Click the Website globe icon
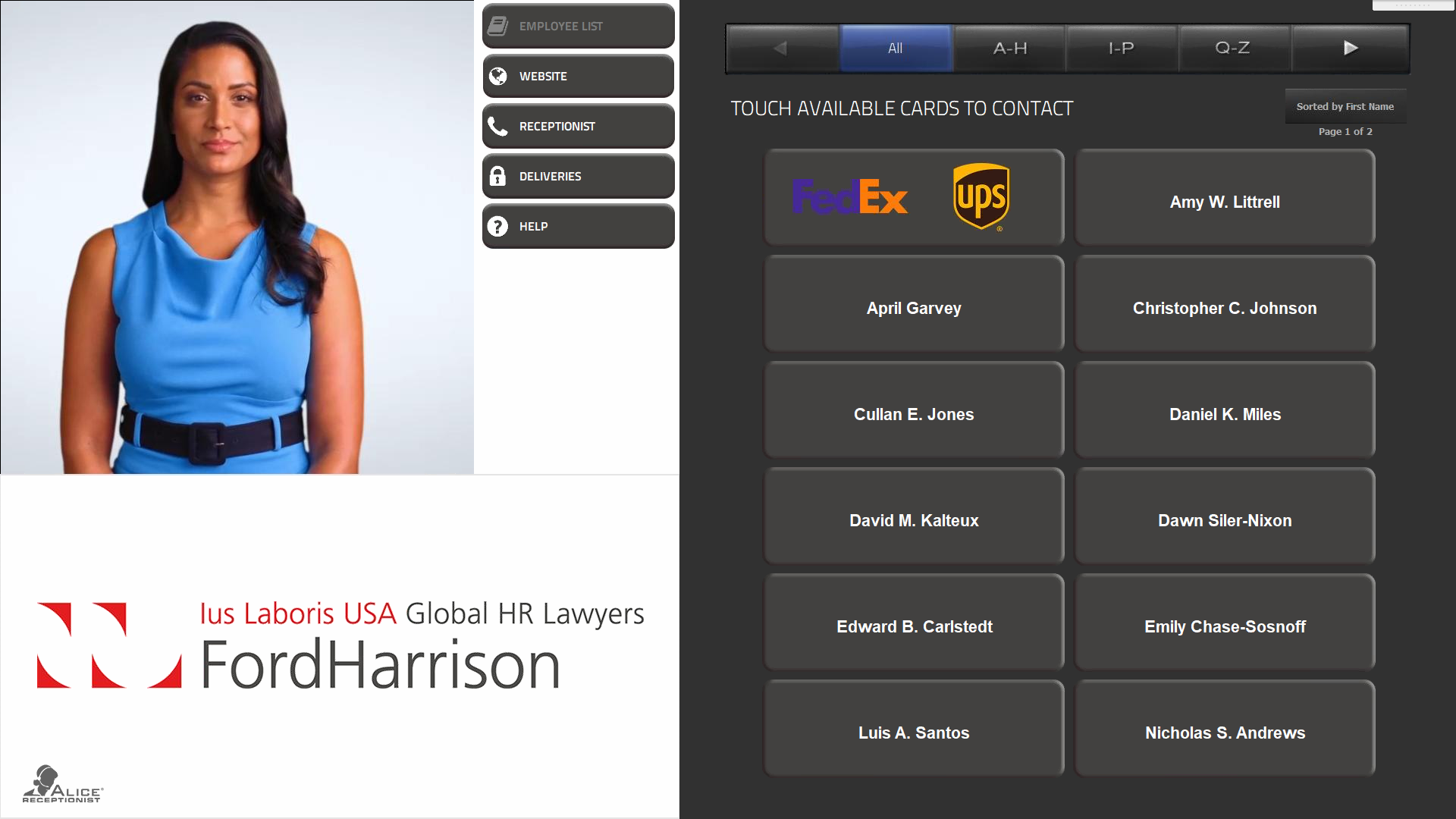 tap(497, 76)
